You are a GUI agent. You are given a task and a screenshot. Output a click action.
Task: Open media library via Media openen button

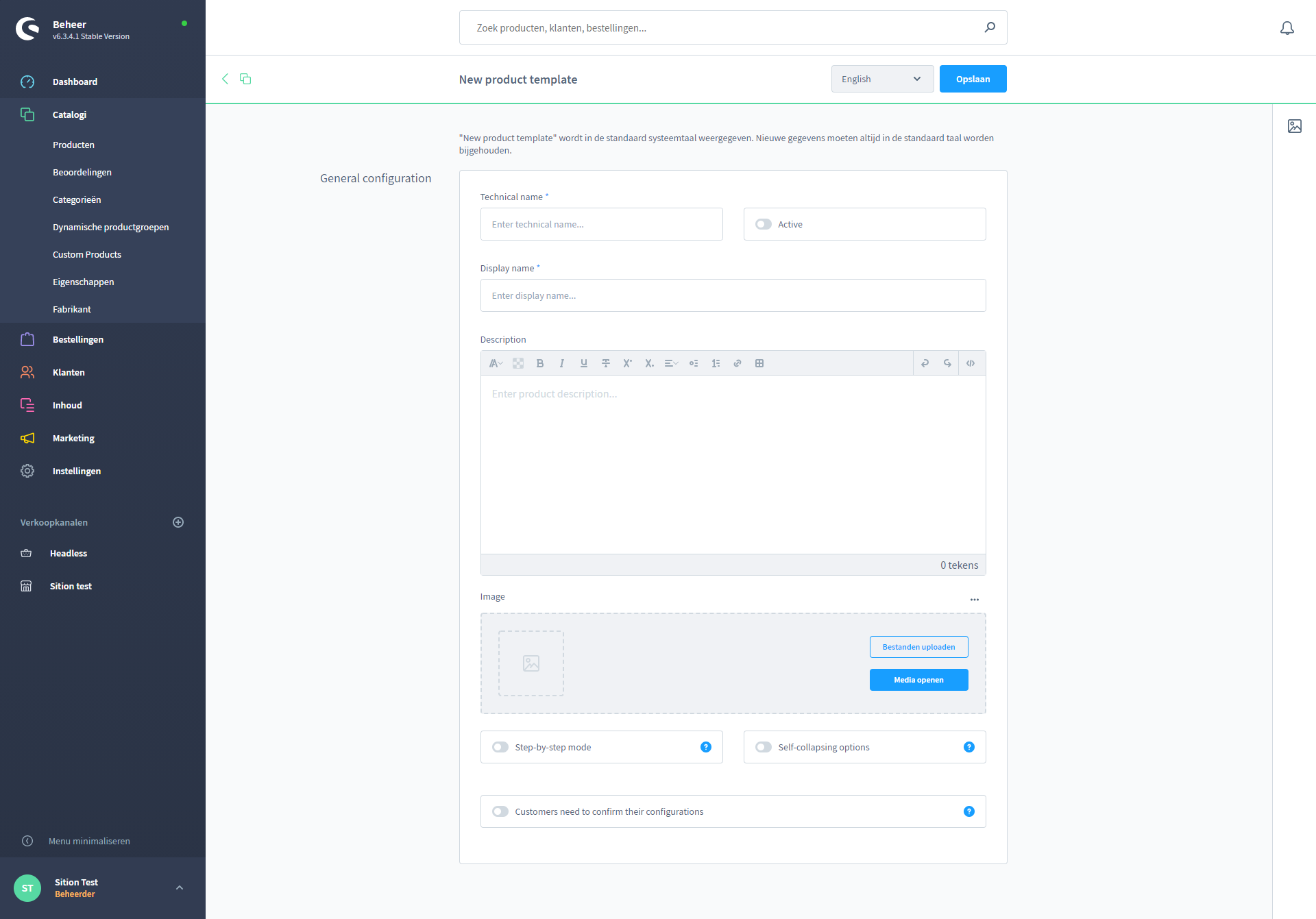(918, 679)
